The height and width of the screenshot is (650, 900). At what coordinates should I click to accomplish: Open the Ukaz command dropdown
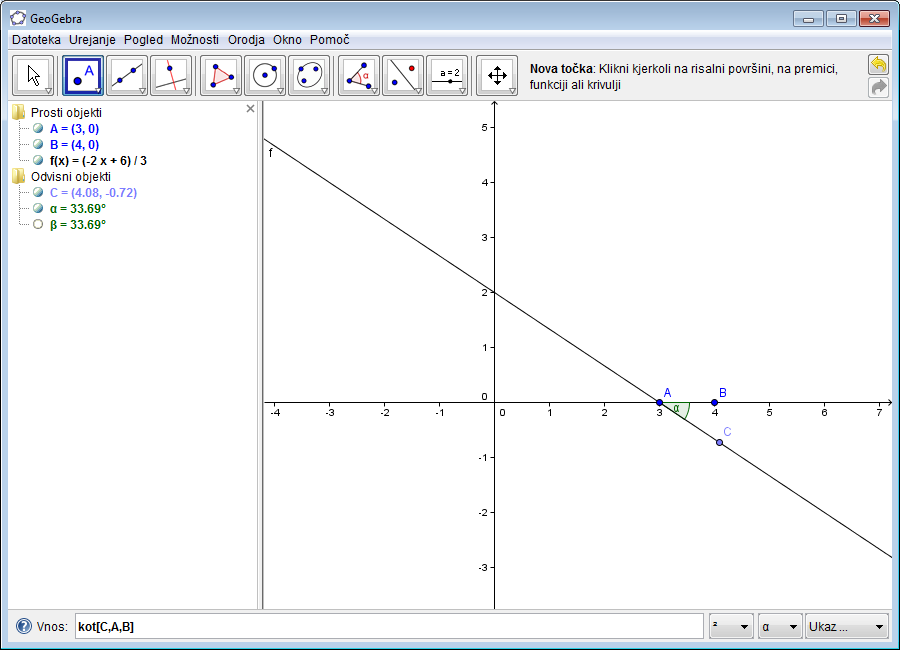click(846, 627)
